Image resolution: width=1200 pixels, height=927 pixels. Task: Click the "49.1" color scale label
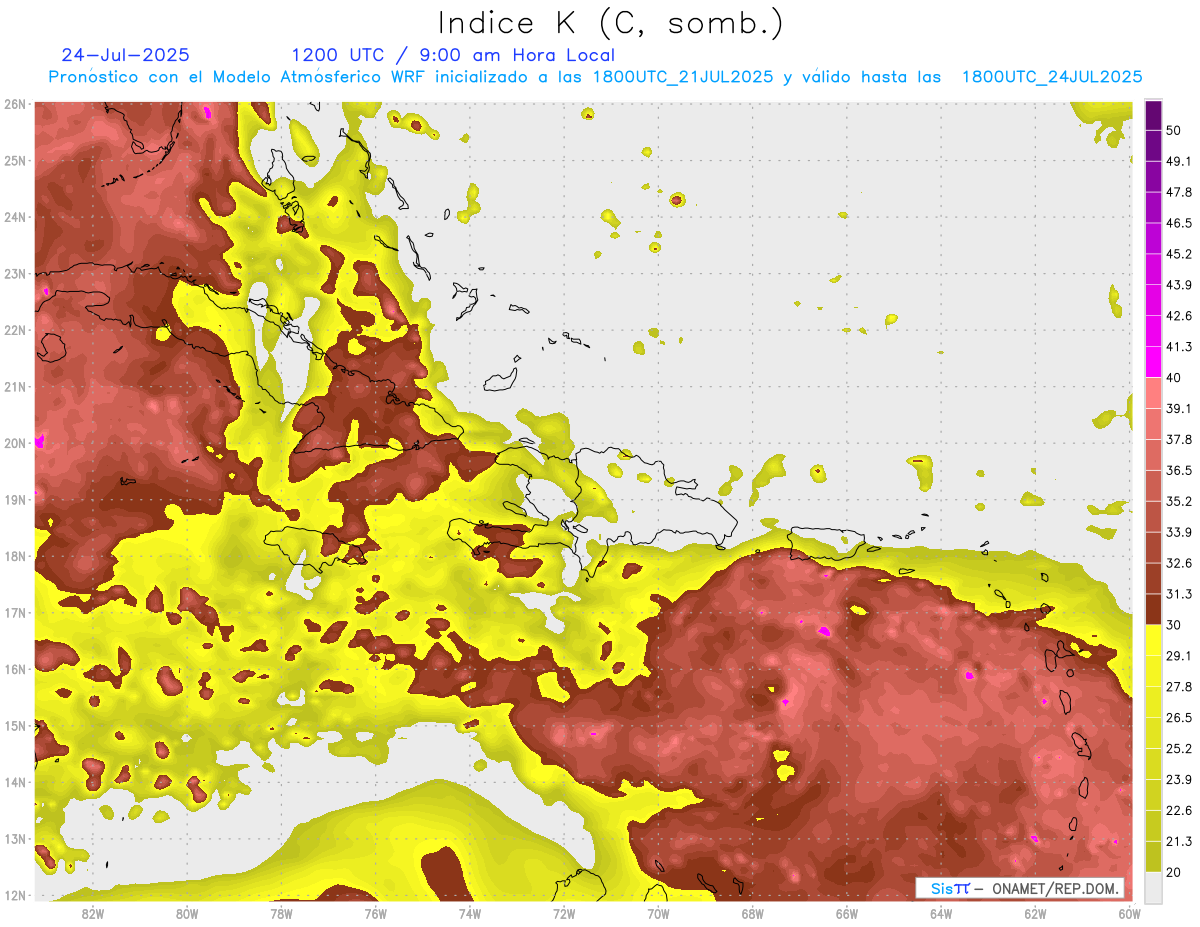(x=1179, y=161)
